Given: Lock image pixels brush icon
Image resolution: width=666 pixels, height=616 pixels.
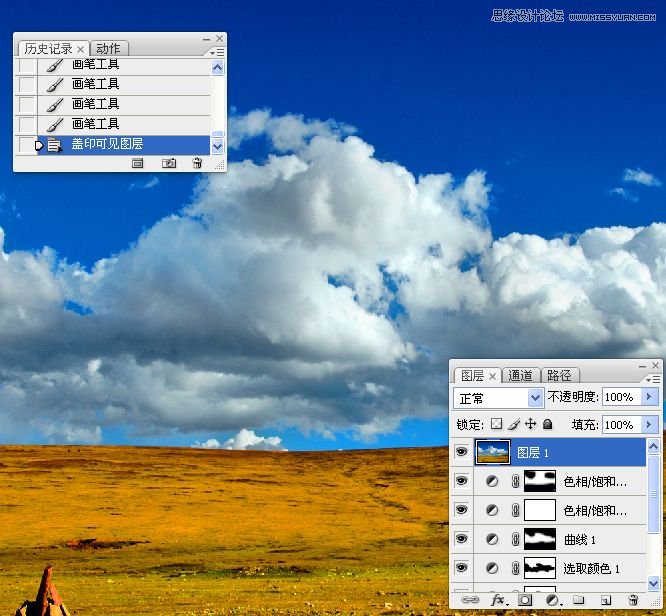Looking at the screenshot, I should (x=514, y=424).
